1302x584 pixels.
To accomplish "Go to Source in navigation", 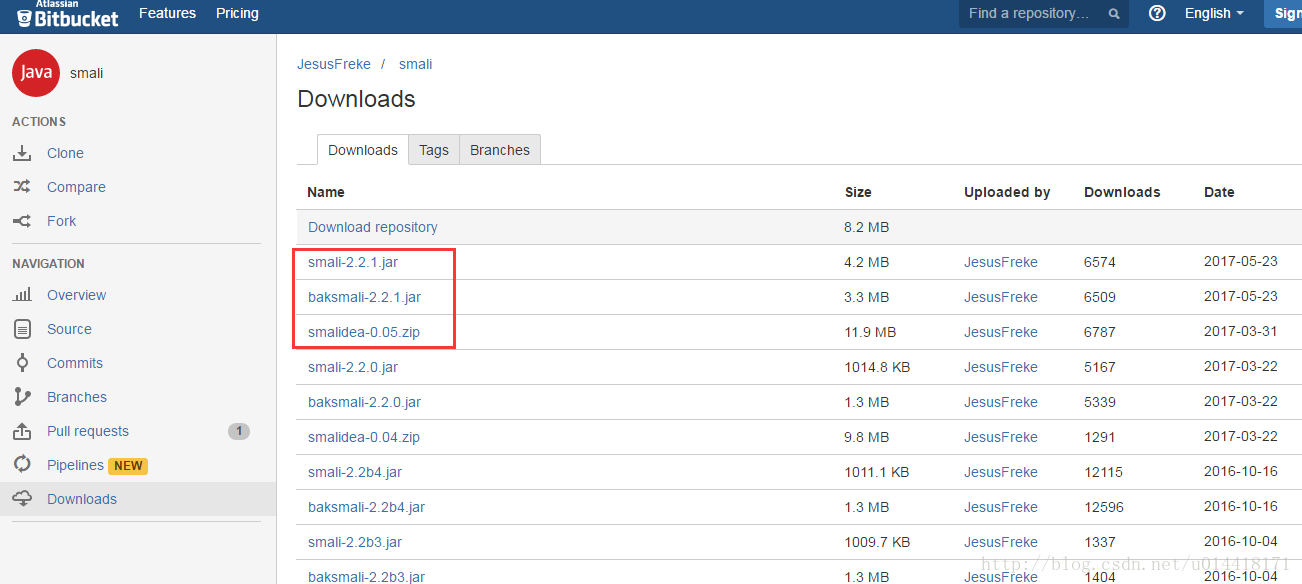I will pos(69,329).
